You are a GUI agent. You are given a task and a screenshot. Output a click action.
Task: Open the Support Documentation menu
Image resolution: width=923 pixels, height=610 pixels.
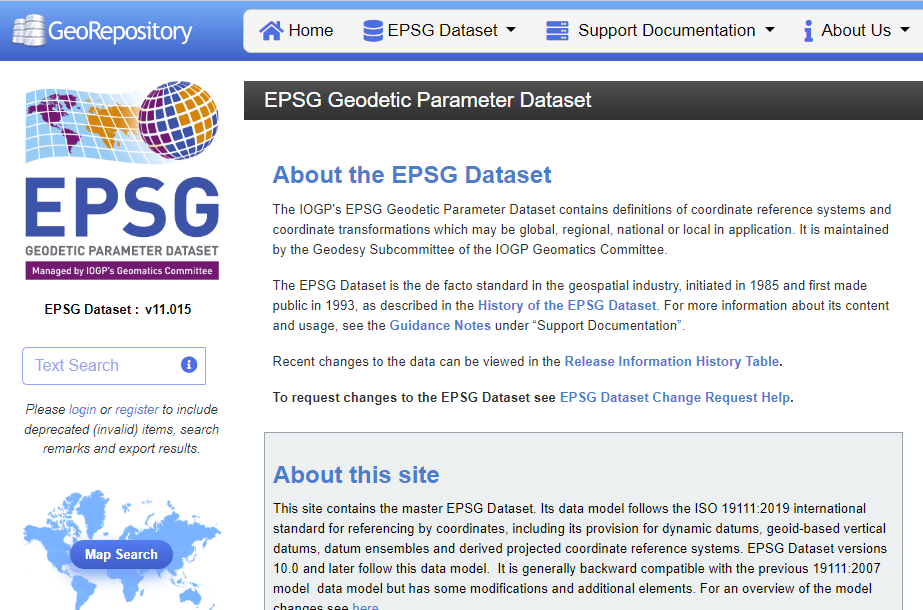coord(660,31)
